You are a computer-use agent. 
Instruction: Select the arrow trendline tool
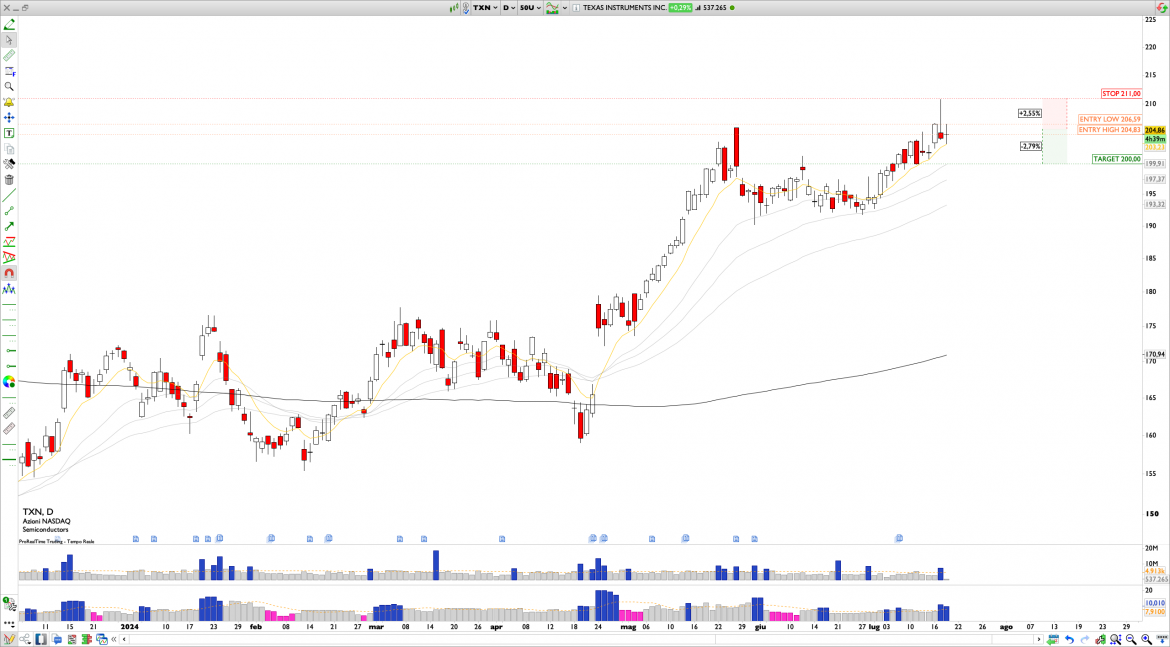(x=9, y=226)
